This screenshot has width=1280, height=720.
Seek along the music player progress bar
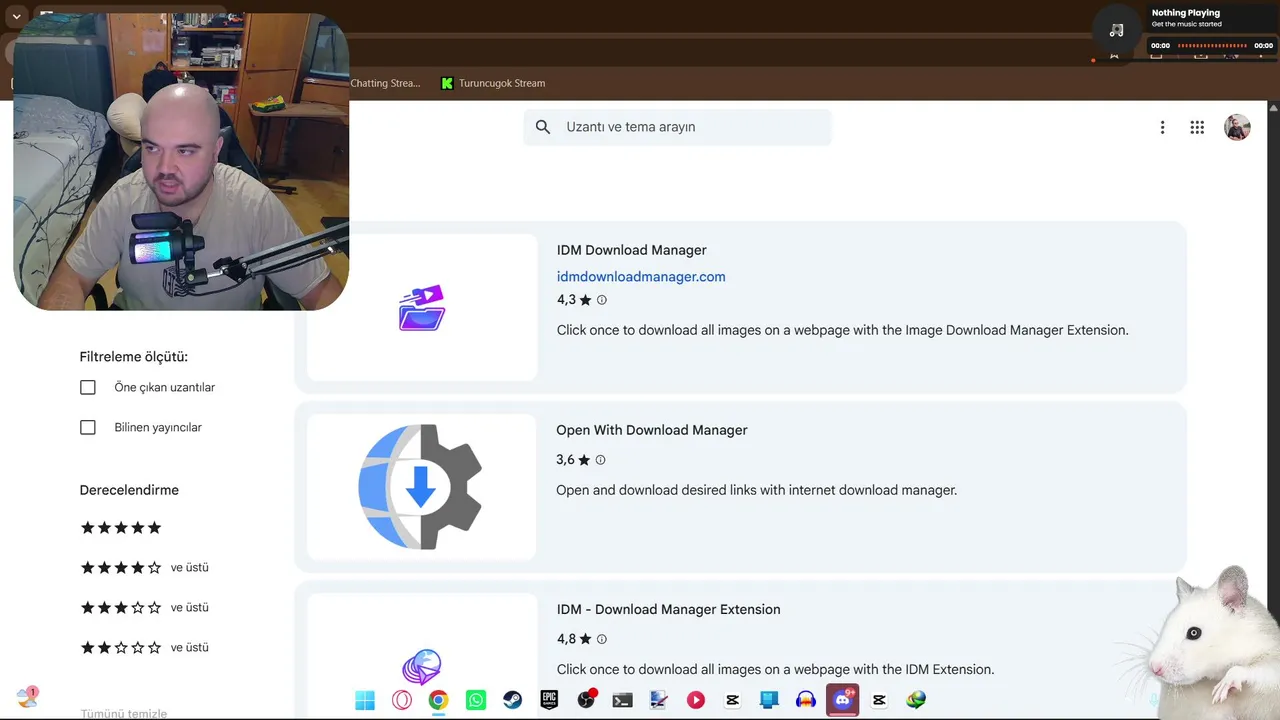(1212, 45)
